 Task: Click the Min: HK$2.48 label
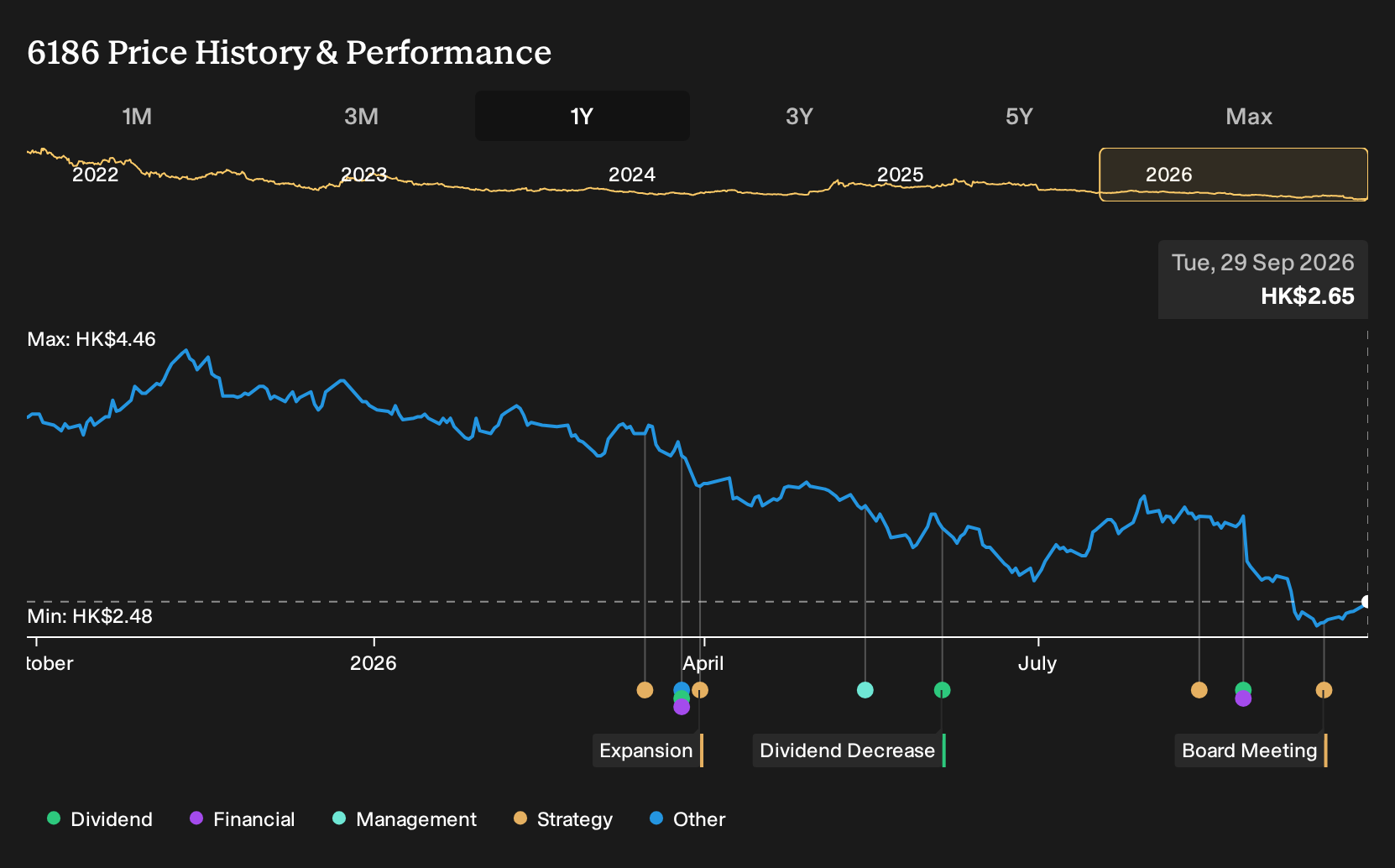click(90, 616)
